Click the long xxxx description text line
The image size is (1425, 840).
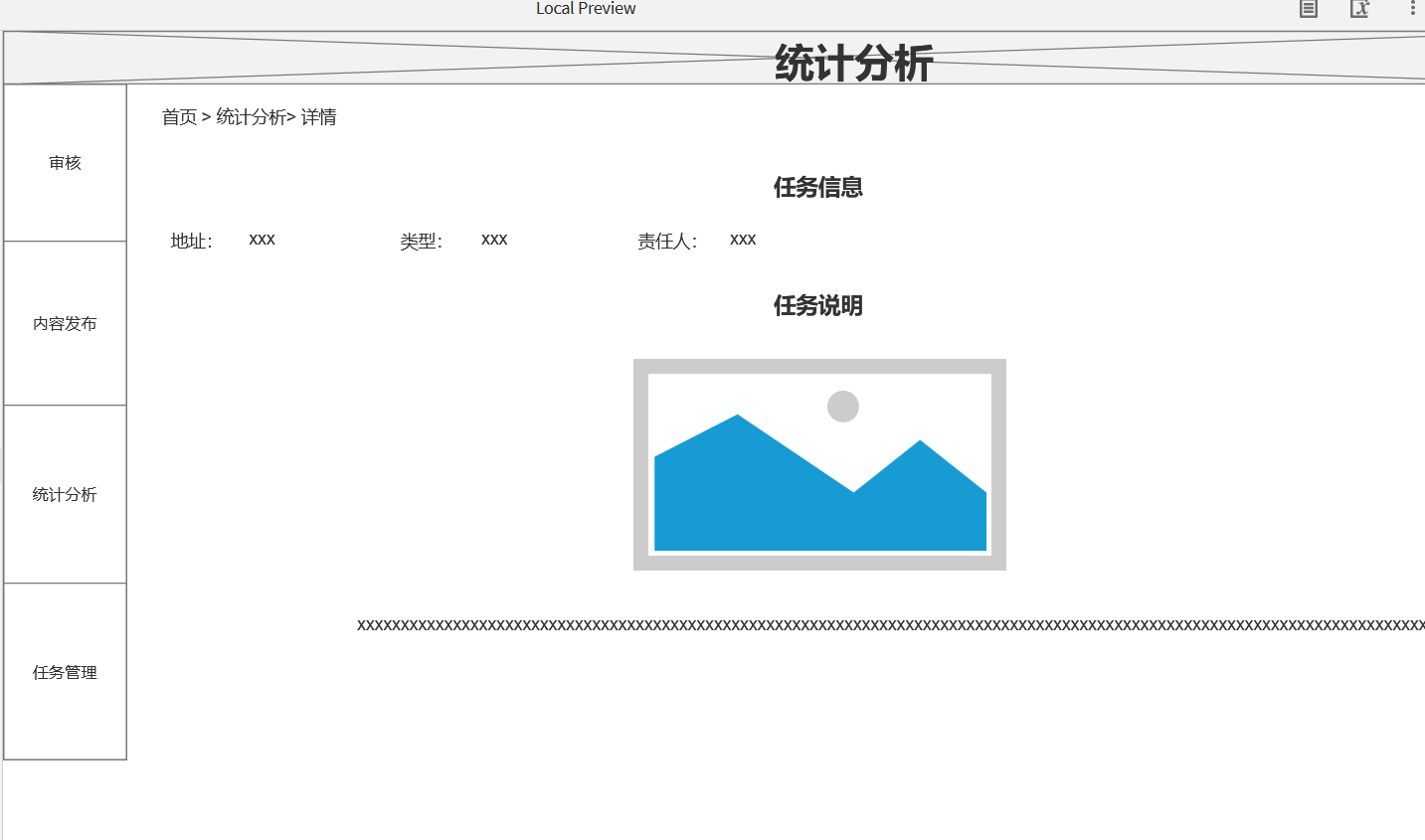click(891, 625)
